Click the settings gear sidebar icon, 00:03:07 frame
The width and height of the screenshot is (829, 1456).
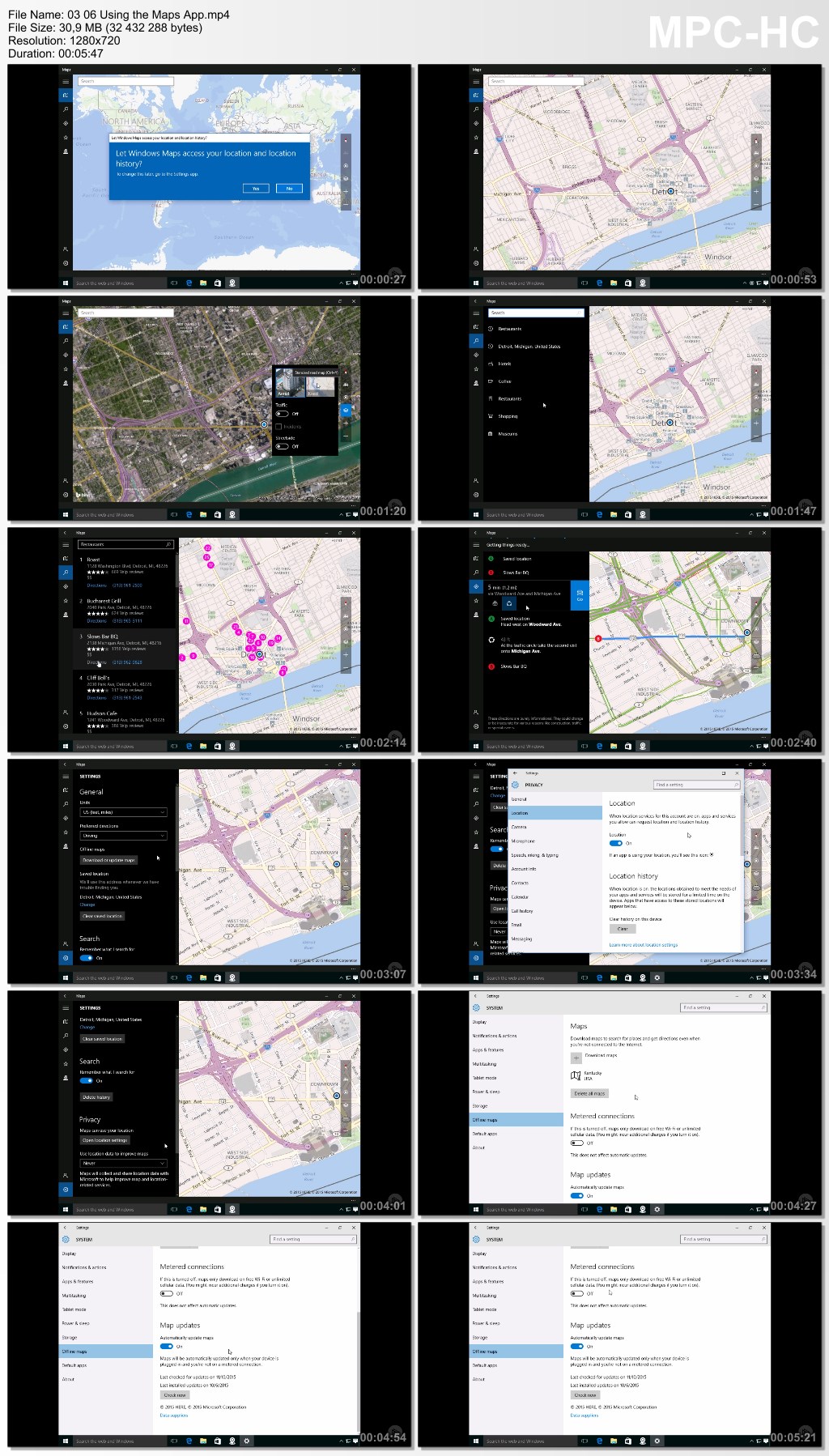[66, 958]
